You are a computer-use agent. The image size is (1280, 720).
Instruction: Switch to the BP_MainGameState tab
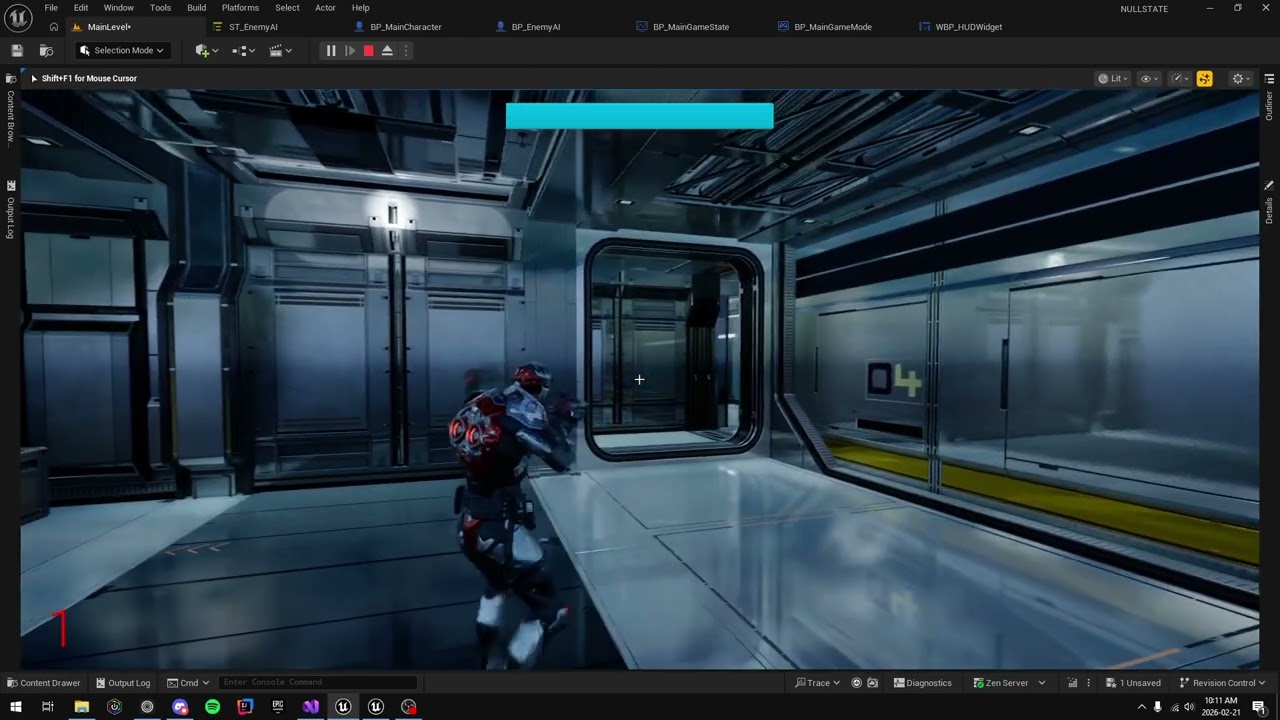pyautogui.click(x=691, y=27)
